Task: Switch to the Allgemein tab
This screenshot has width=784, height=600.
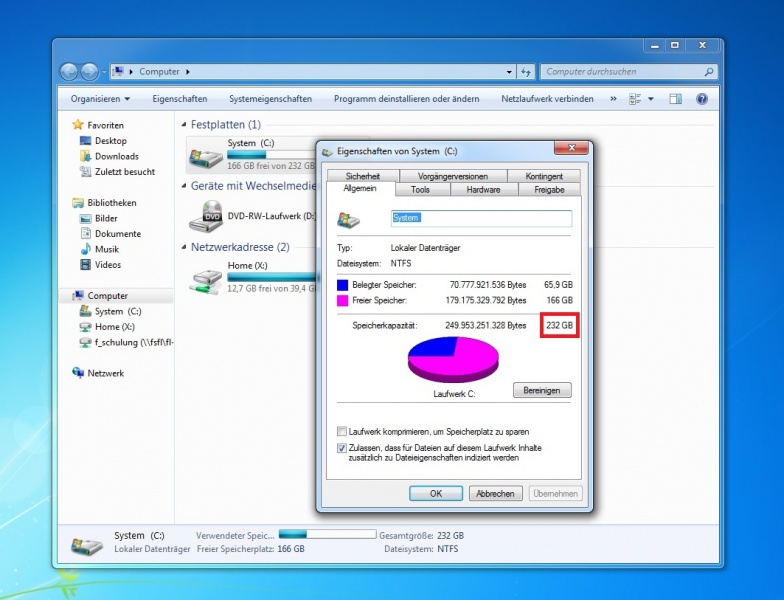Action: [360, 188]
